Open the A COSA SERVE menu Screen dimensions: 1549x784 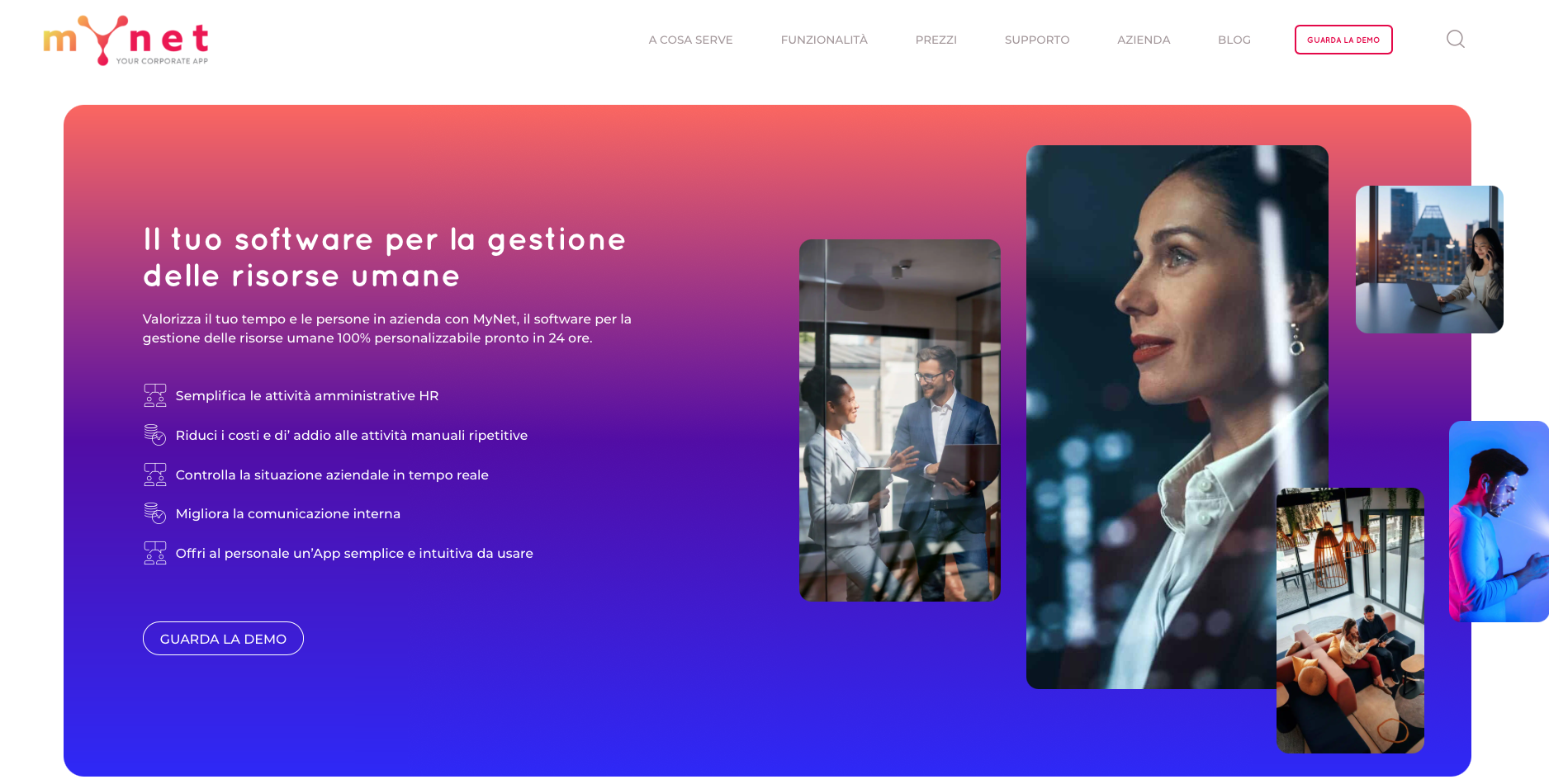[x=690, y=40]
